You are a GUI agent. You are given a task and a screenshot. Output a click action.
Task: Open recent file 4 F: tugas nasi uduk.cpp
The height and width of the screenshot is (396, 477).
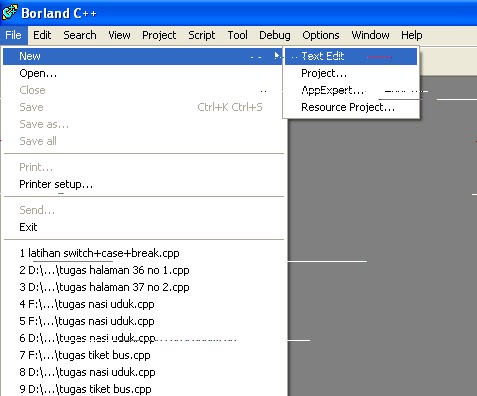pyautogui.click(x=143, y=304)
